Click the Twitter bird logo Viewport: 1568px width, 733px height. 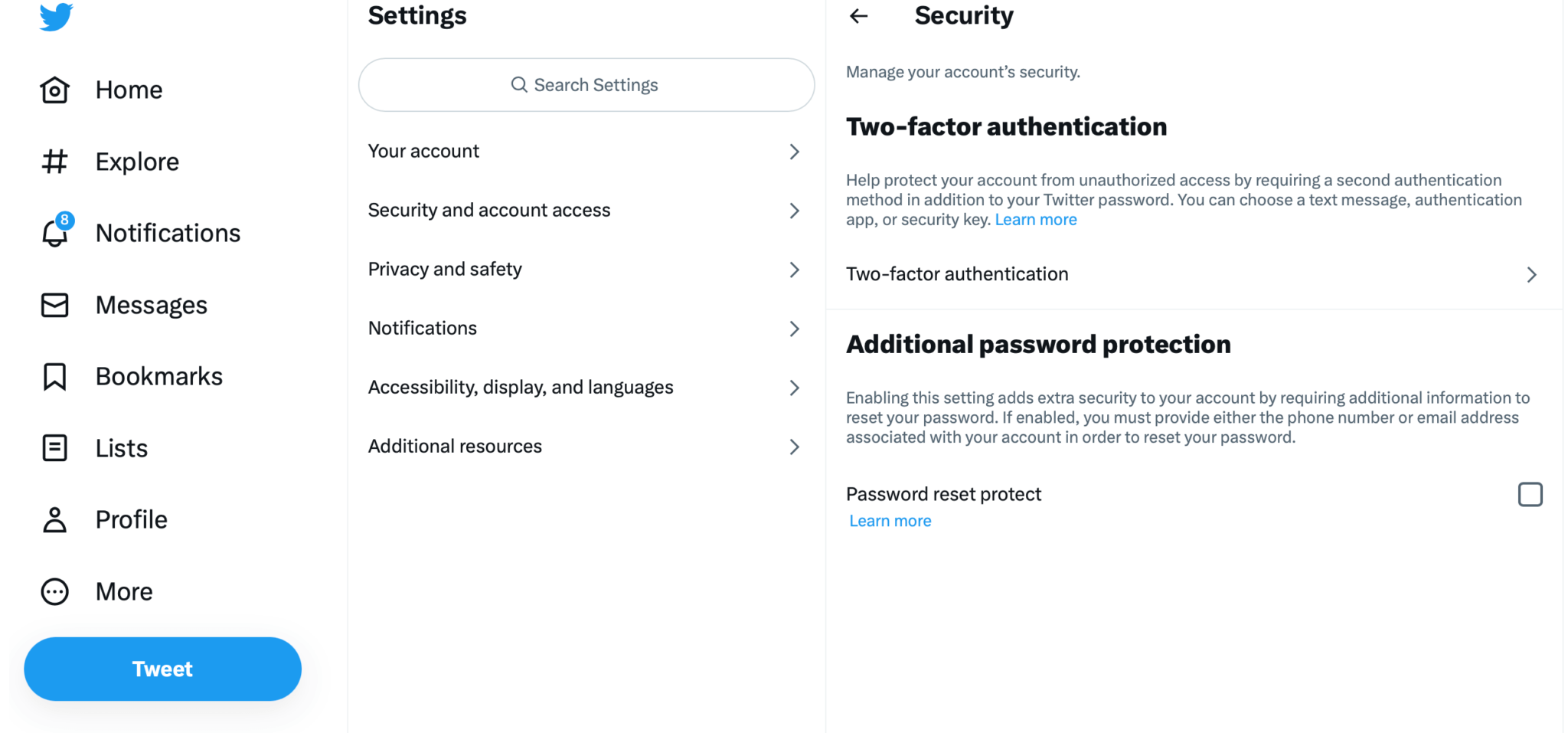point(56,16)
